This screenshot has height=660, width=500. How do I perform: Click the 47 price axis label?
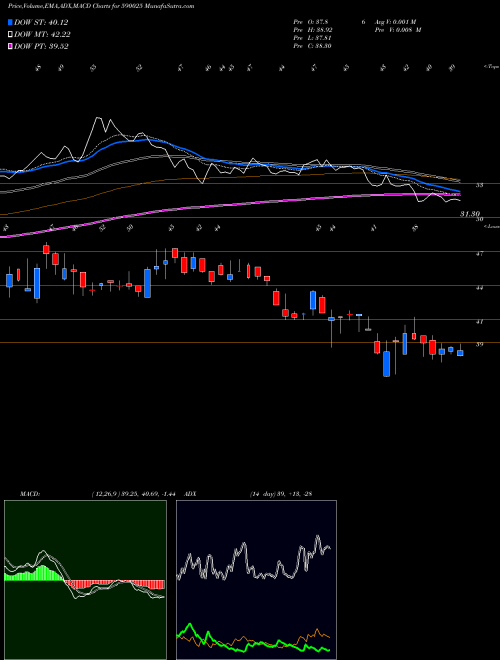(x=480, y=254)
